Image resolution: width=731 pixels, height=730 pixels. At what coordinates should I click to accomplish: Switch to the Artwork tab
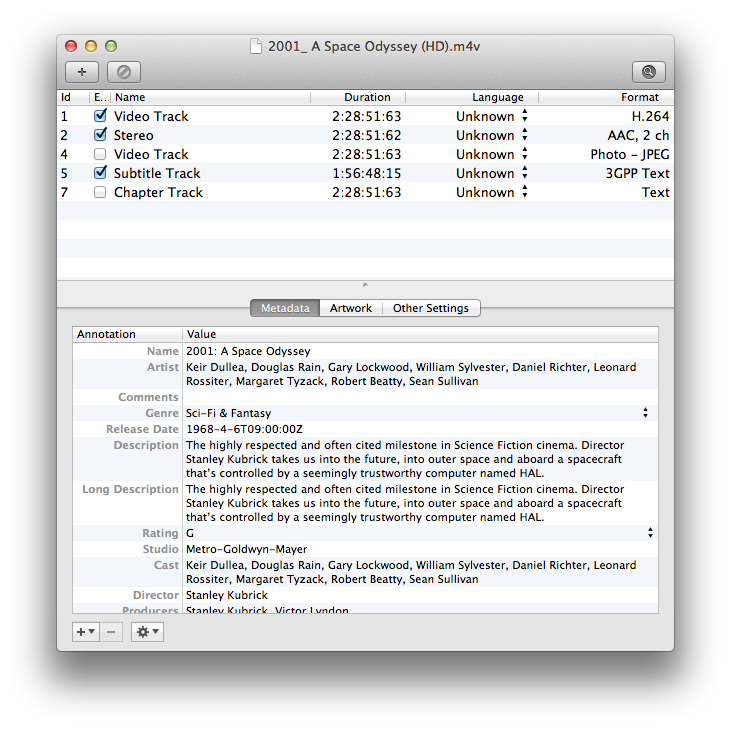(x=351, y=308)
